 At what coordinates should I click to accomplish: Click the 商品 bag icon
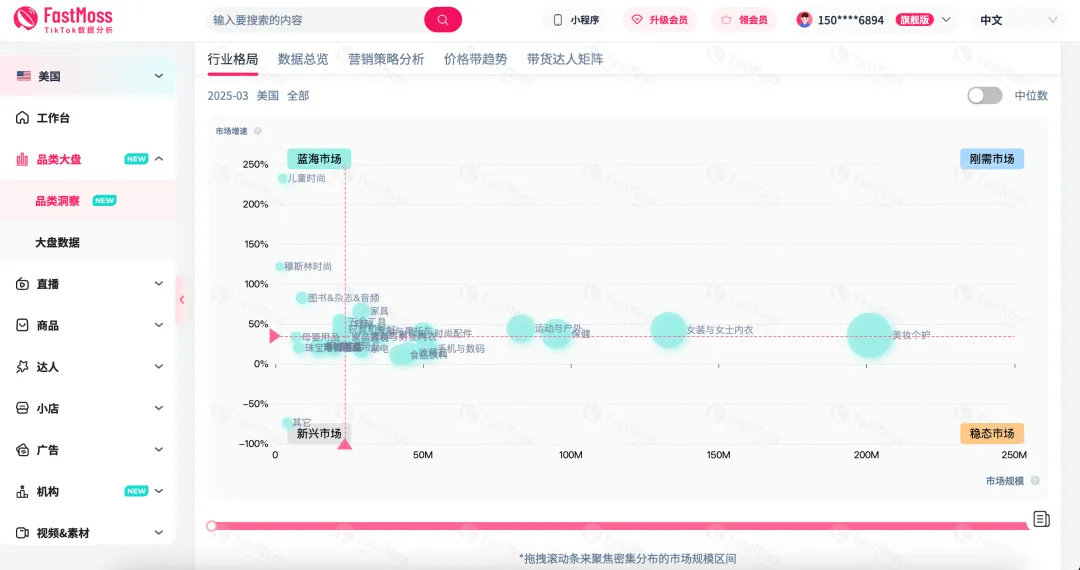(23, 325)
